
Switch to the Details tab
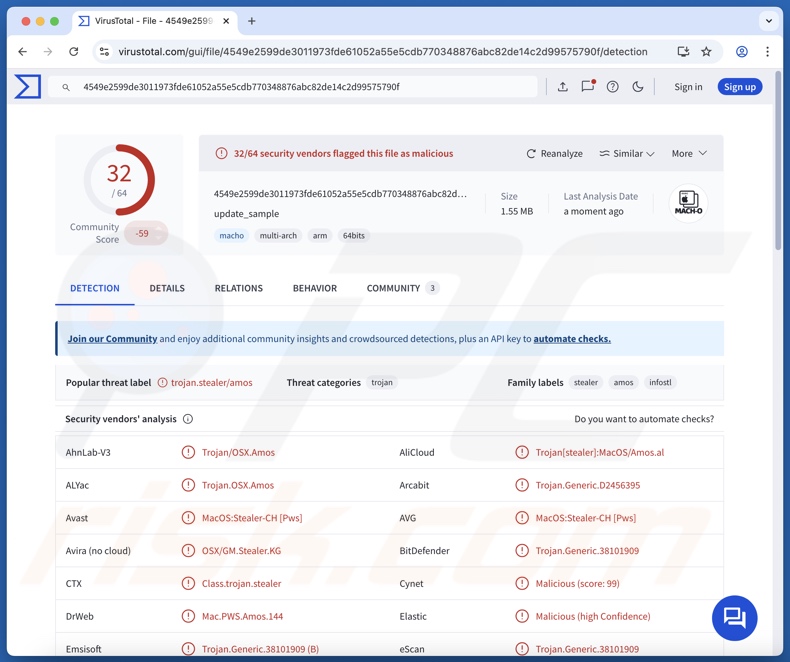tap(167, 288)
